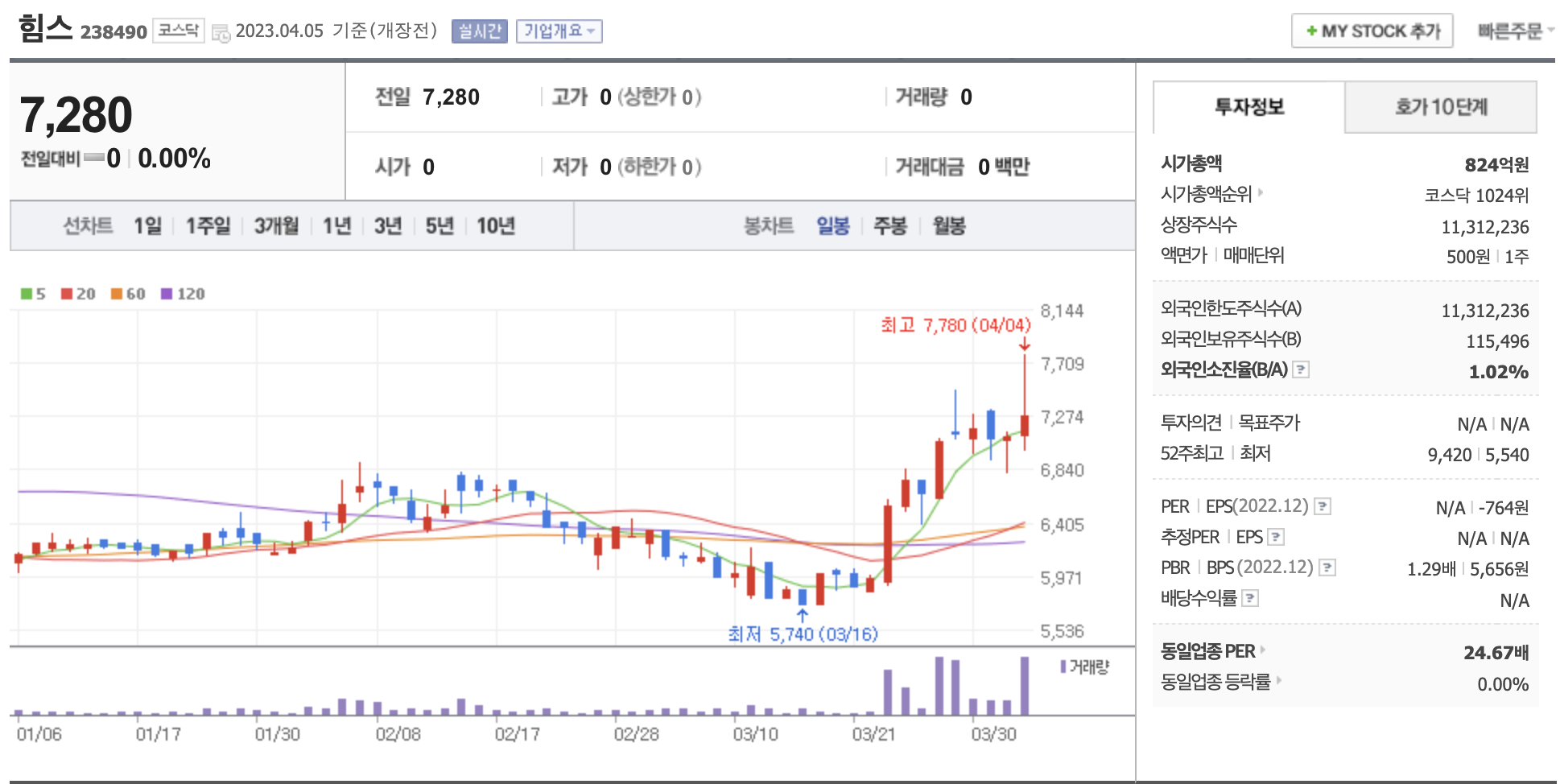Image resolution: width=1560 pixels, height=784 pixels.
Task: Click the calendar clock icon before the date
Action: [x=221, y=32]
